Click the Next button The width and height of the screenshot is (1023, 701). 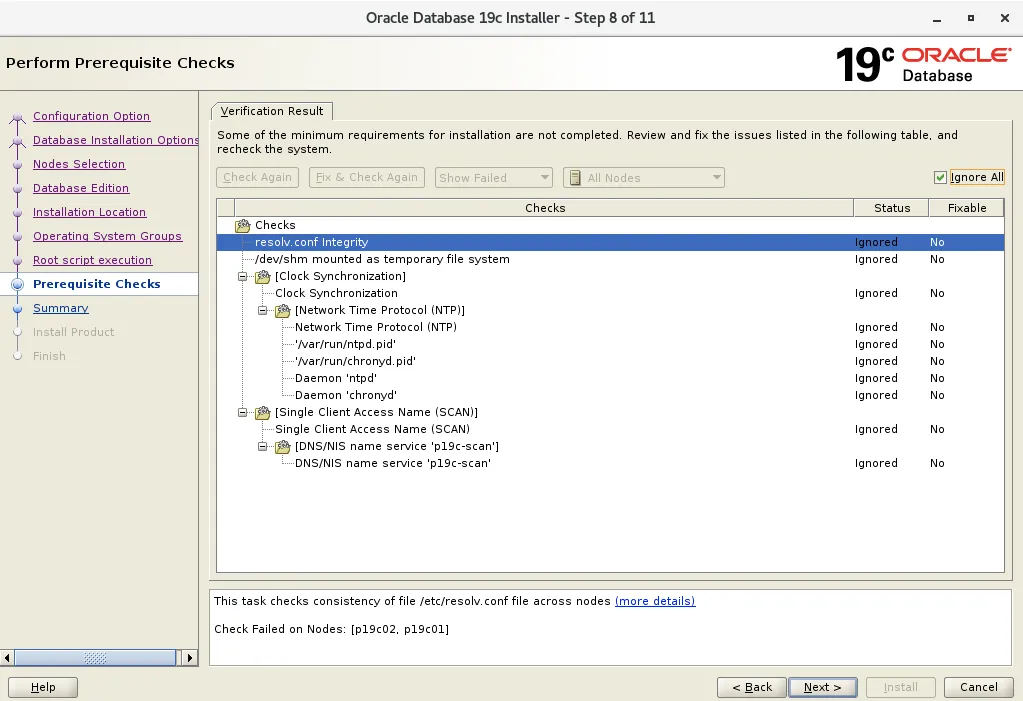[x=822, y=687]
